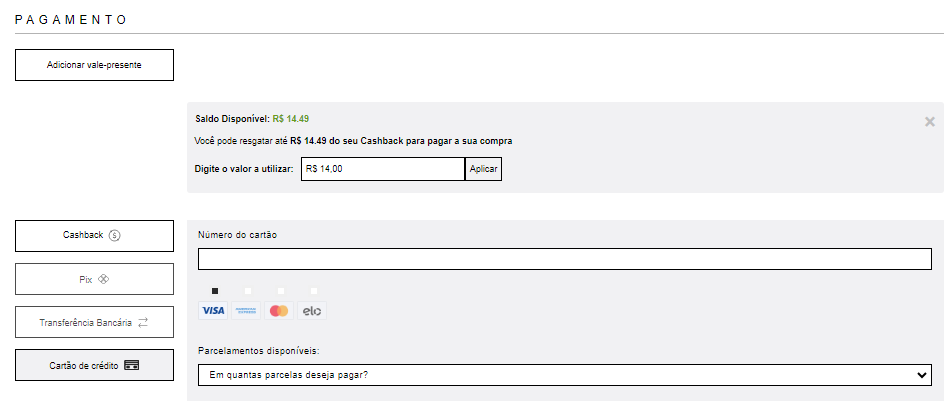Click the Elo card logo
Viewport: 950px width, 401px height.
[312, 311]
